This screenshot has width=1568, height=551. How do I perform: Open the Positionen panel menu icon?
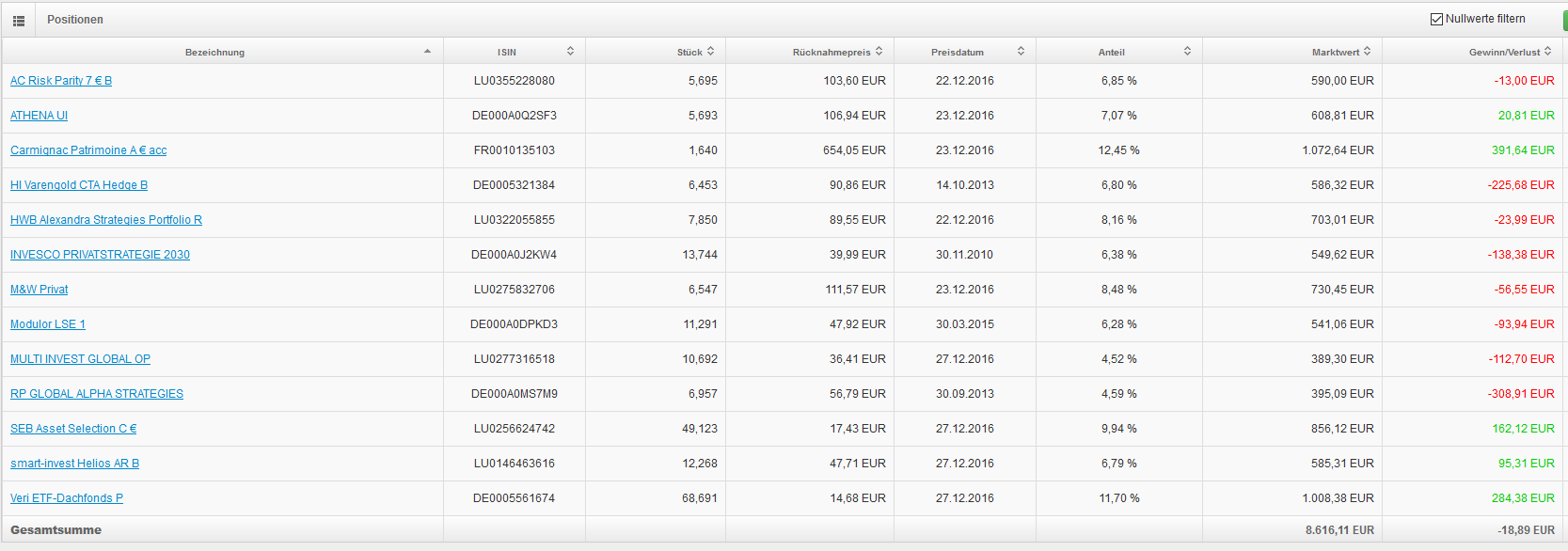(x=18, y=20)
